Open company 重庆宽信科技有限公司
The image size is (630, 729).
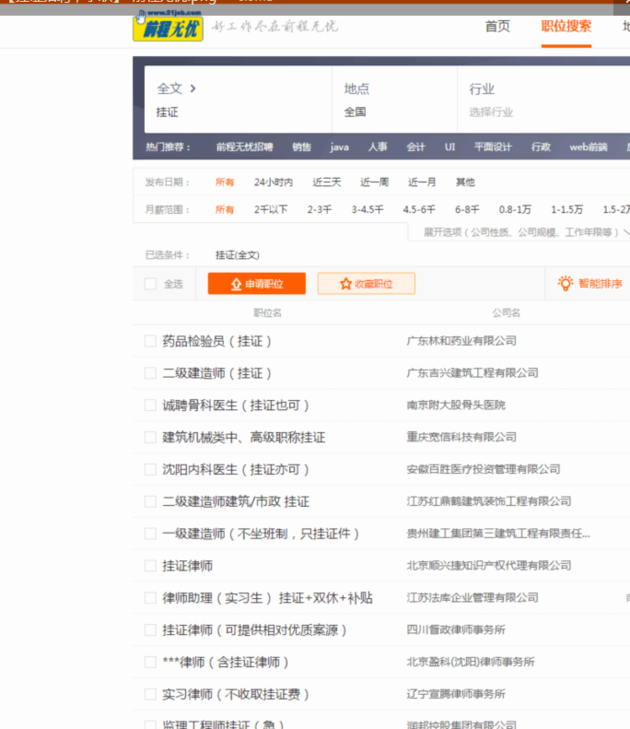(461, 437)
